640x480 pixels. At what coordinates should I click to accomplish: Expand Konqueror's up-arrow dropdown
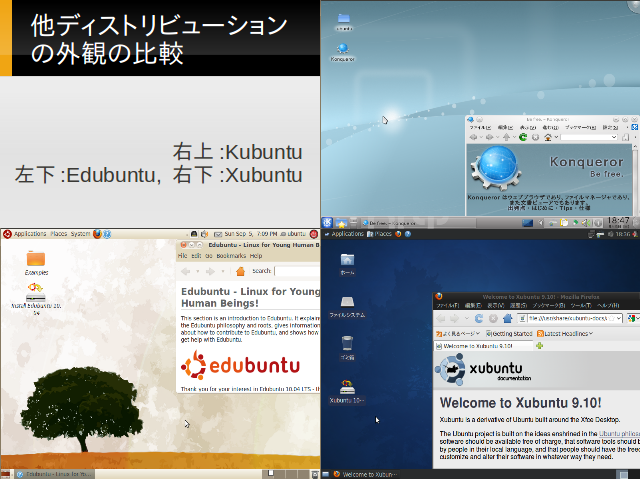point(514,138)
